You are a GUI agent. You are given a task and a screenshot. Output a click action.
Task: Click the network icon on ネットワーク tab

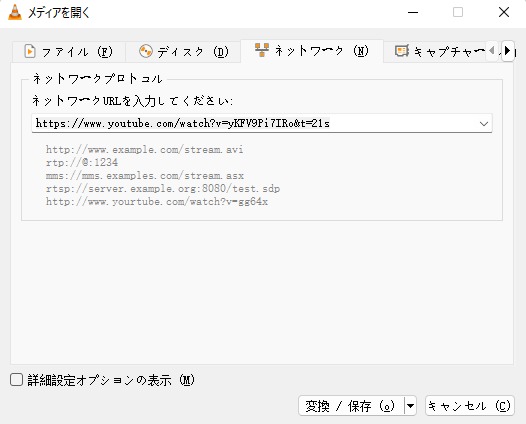(x=262, y=50)
